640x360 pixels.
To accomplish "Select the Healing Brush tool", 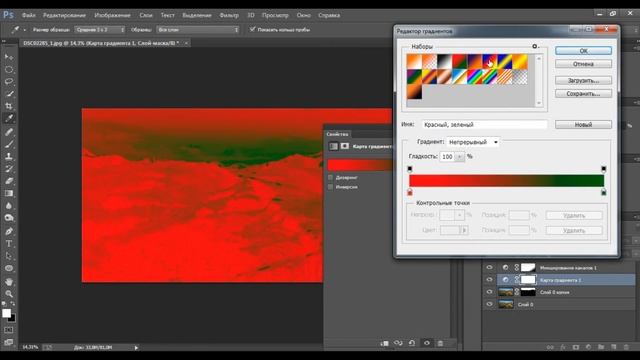I will pyautogui.click(x=9, y=131).
